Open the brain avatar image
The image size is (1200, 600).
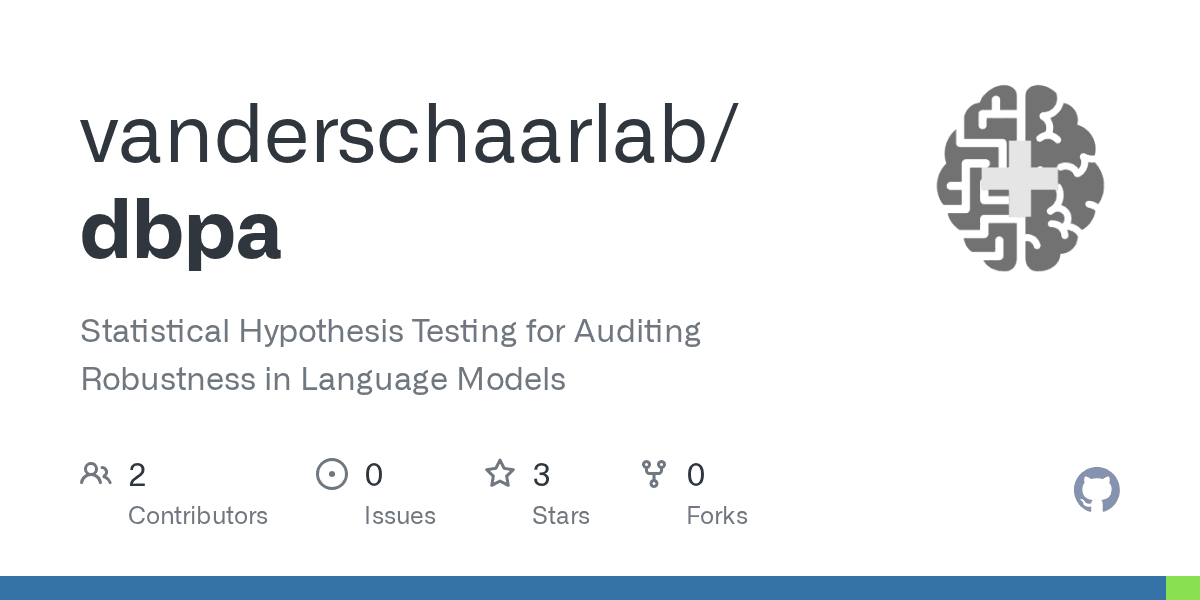click(1020, 179)
